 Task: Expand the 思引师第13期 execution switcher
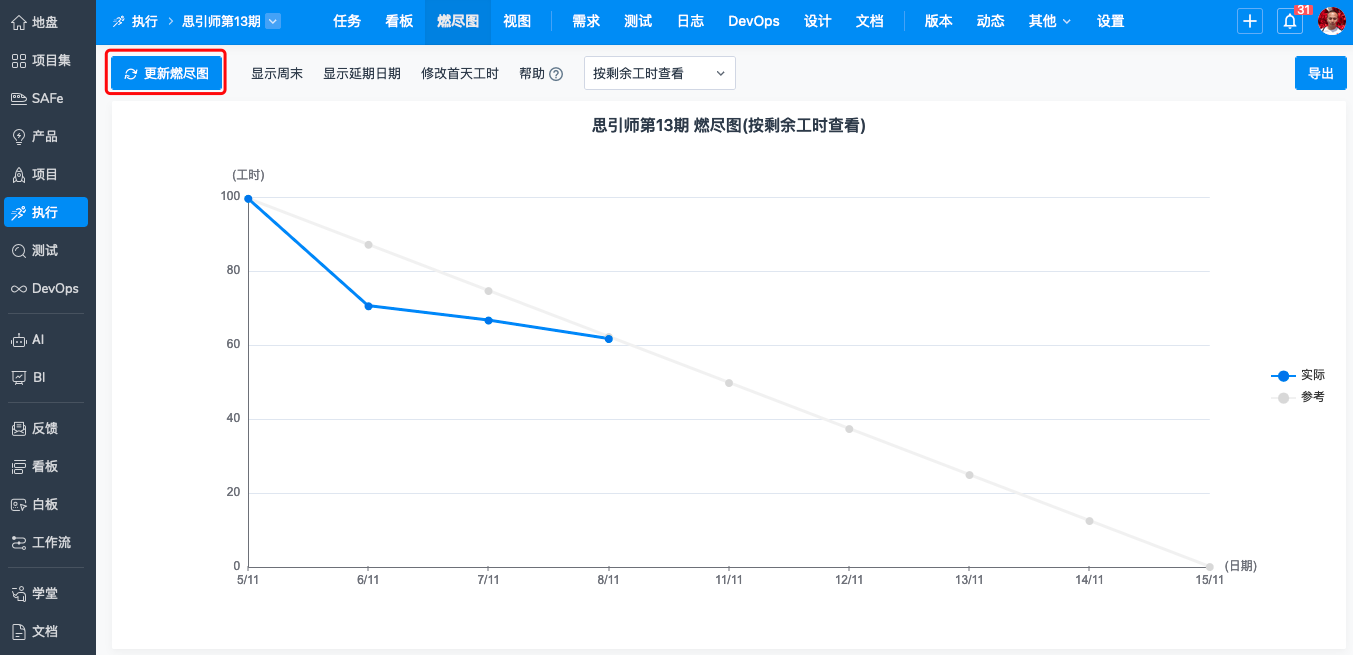click(273, 21)
